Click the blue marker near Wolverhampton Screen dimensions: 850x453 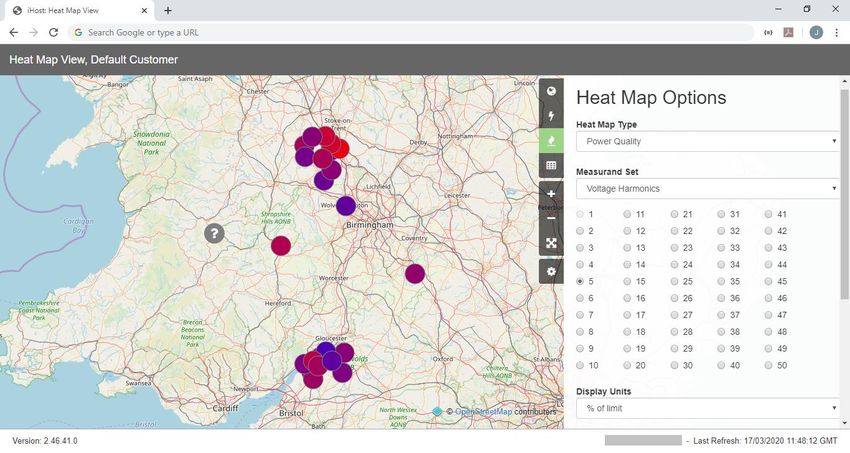point(346,206)
